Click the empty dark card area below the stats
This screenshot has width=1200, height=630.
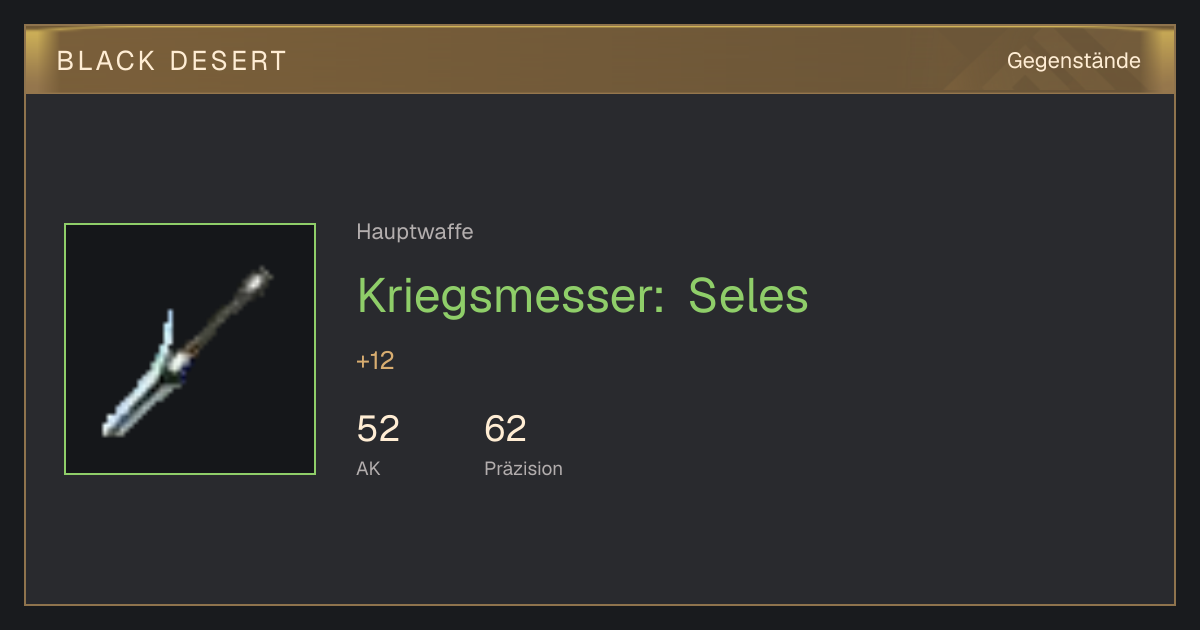pyautogui.click(x=600, y=545)
